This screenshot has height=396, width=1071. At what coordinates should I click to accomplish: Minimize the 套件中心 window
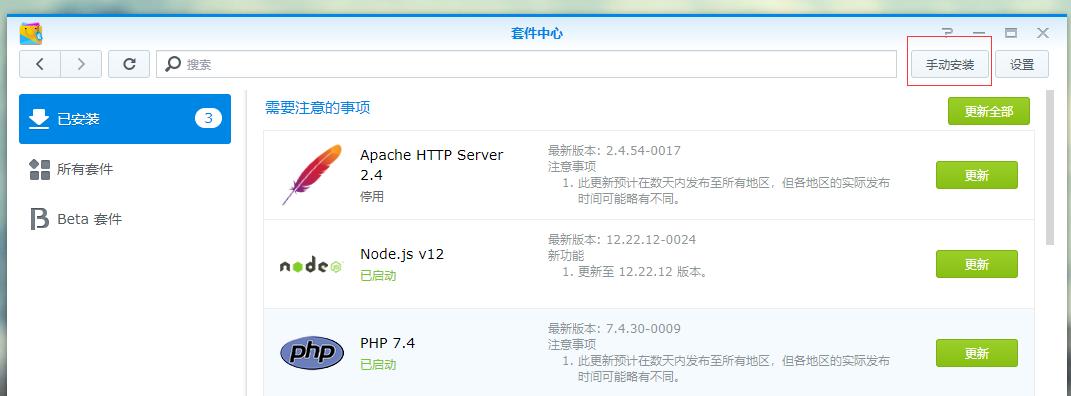979,33
